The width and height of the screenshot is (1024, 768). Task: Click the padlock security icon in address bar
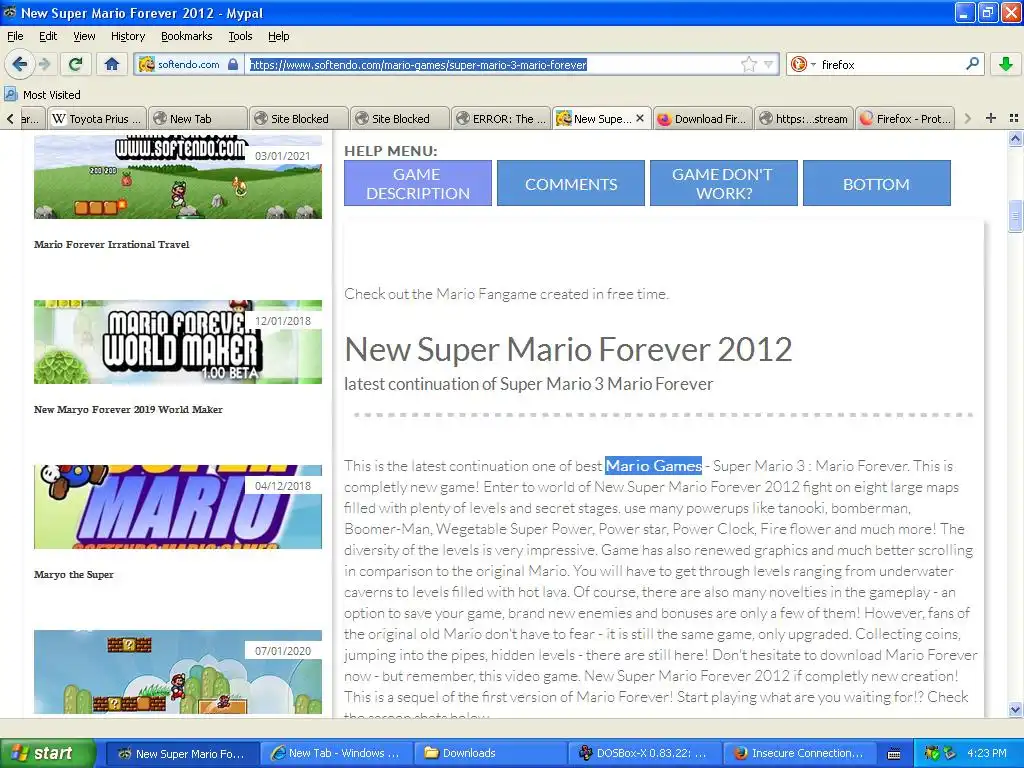[x=233, y=64]
